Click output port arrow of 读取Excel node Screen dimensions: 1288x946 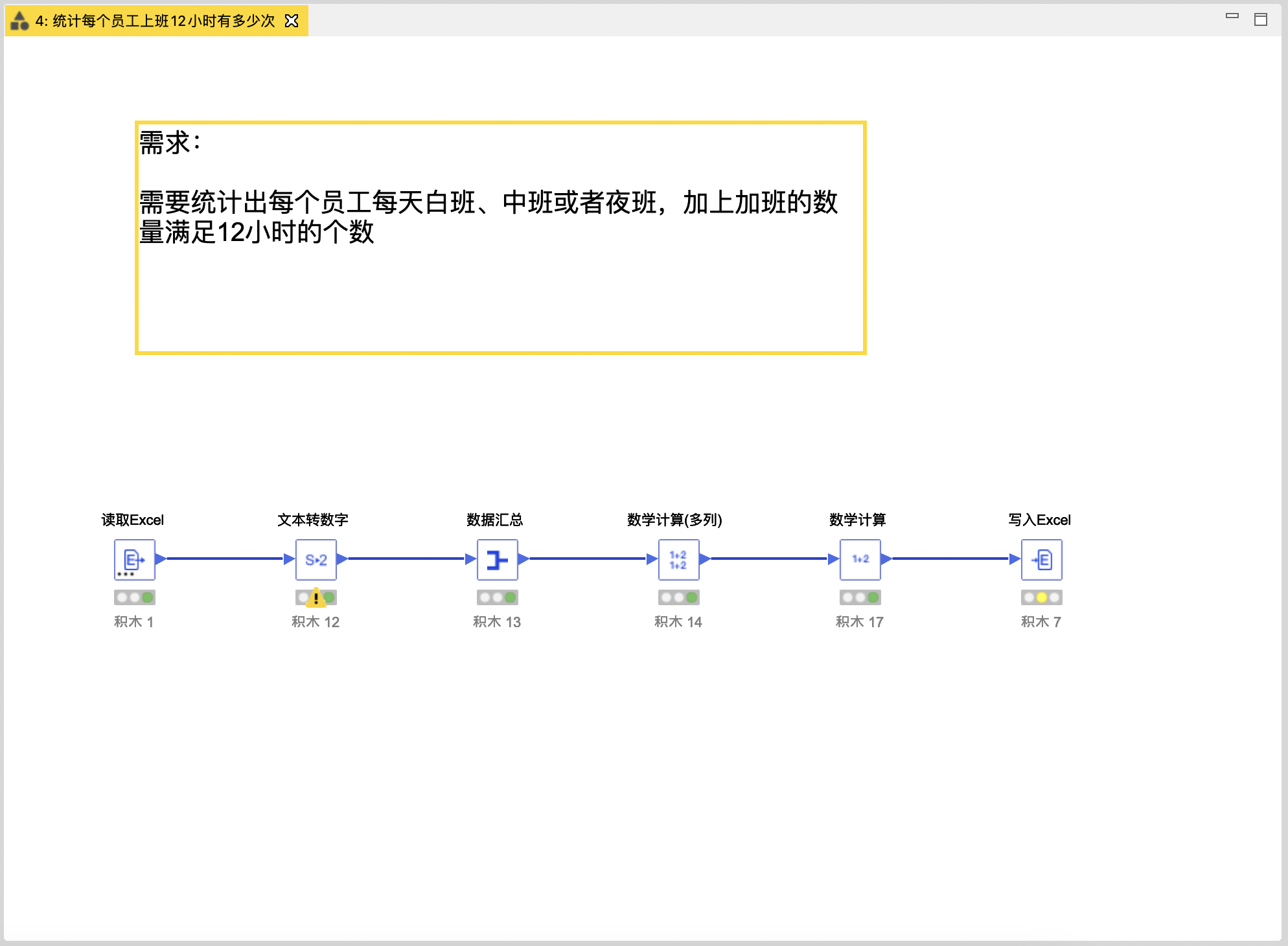point(160,559)
